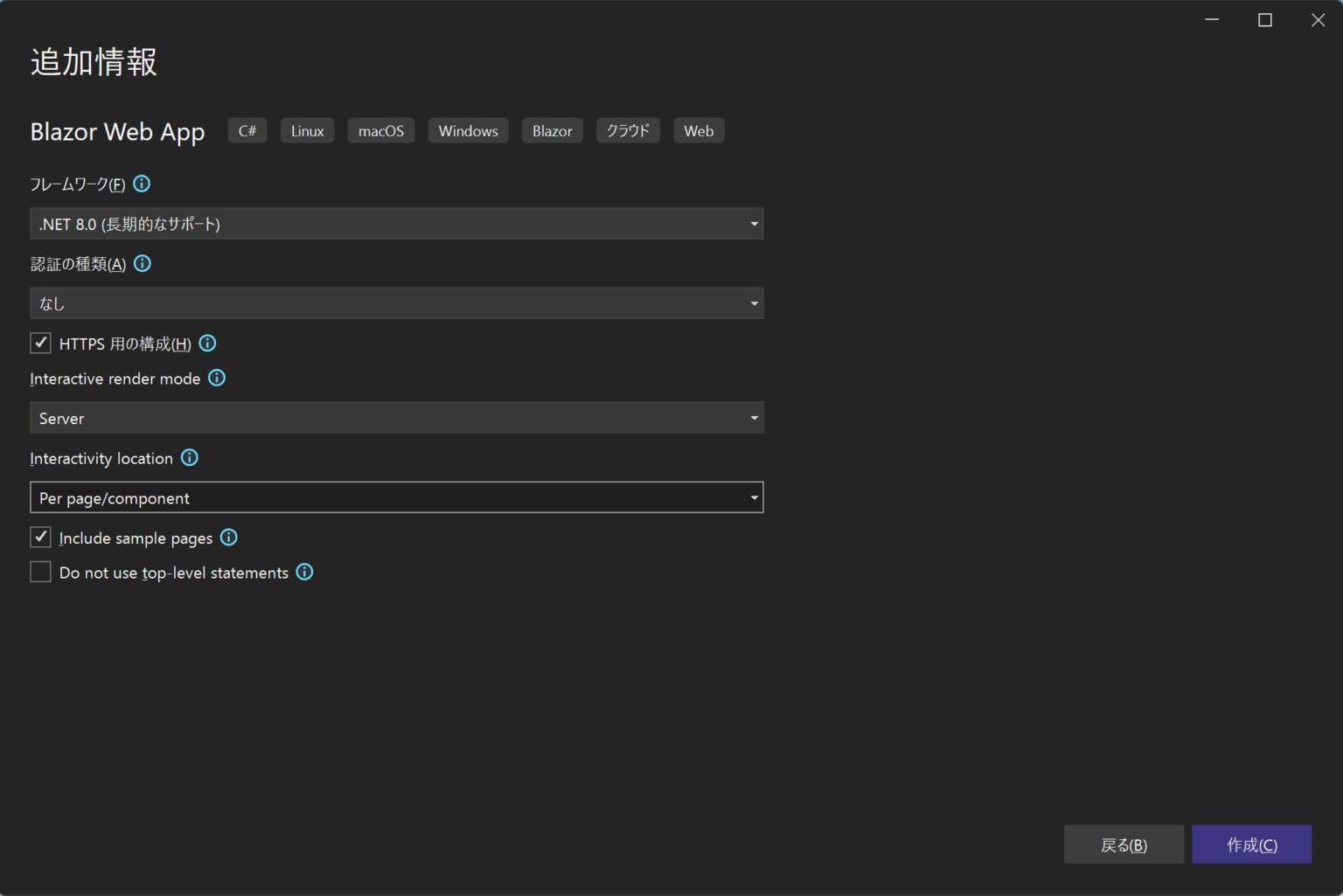Open Interactive render mode dropdown showing Server
This screenshot has width=1343, height=896.
point(396,418)
